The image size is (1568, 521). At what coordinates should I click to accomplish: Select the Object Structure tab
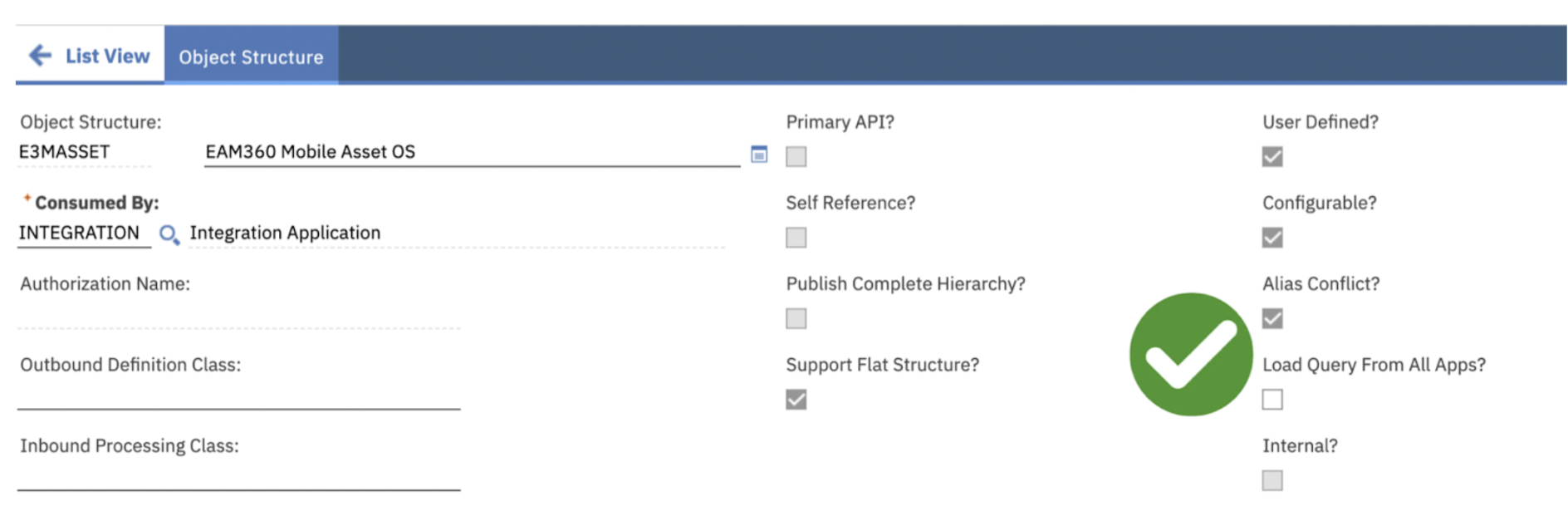click(x=251, y=56)
